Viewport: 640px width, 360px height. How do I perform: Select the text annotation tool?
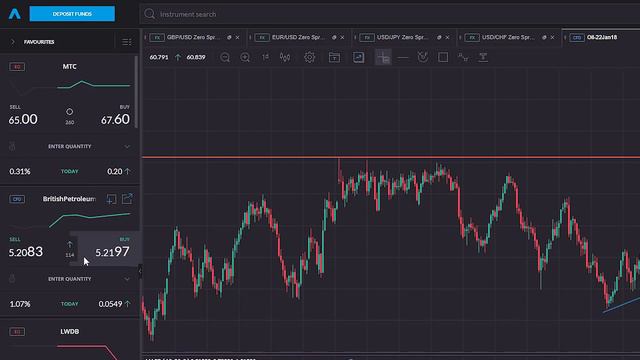483,57
